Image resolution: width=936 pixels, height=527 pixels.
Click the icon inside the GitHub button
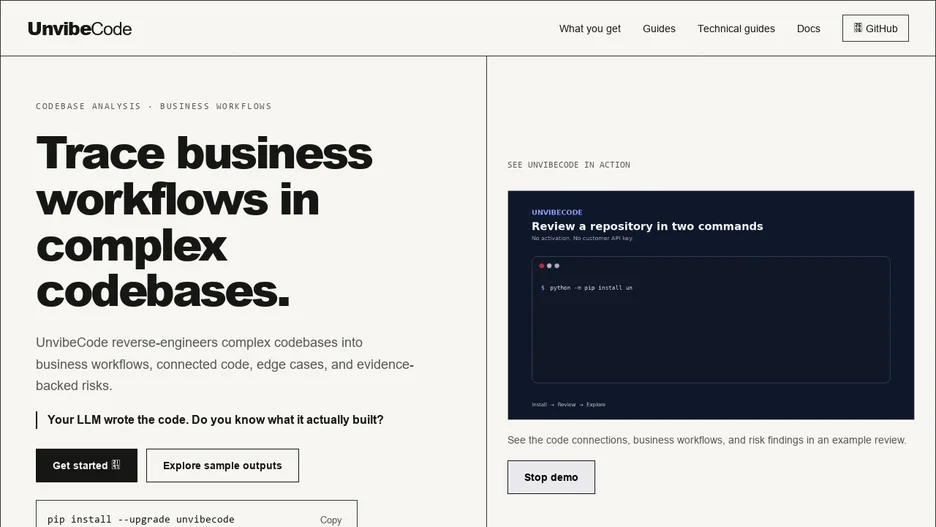click(x=858, y=27)
